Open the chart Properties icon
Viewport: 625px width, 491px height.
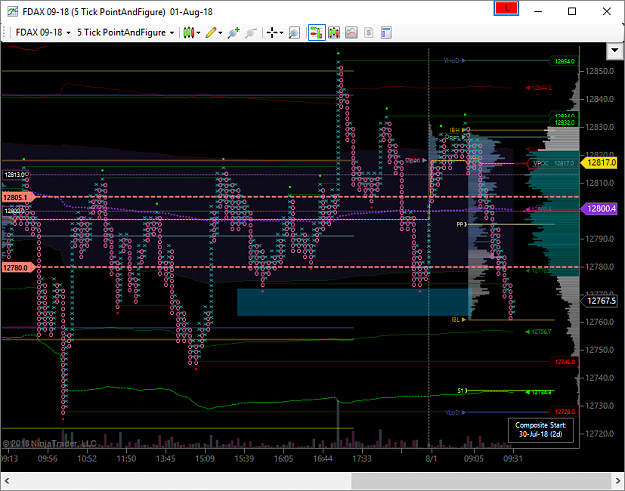[386, 33]
